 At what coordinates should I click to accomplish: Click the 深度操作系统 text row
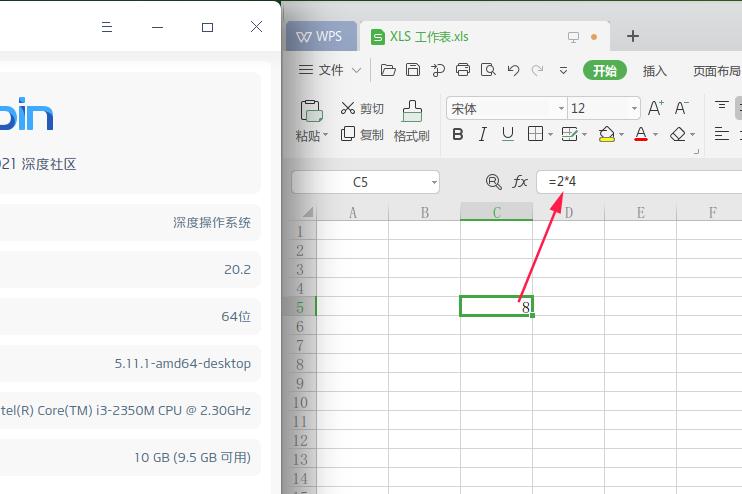click(x=212, y=222)
